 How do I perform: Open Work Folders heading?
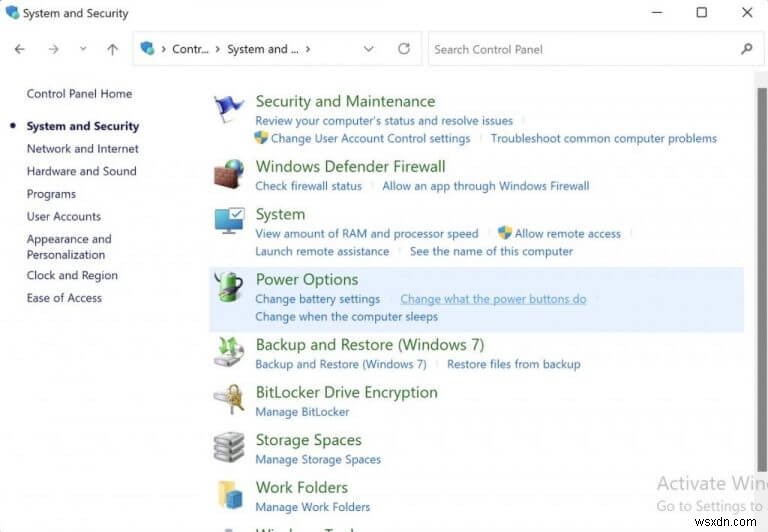click(x=302, y=487)
